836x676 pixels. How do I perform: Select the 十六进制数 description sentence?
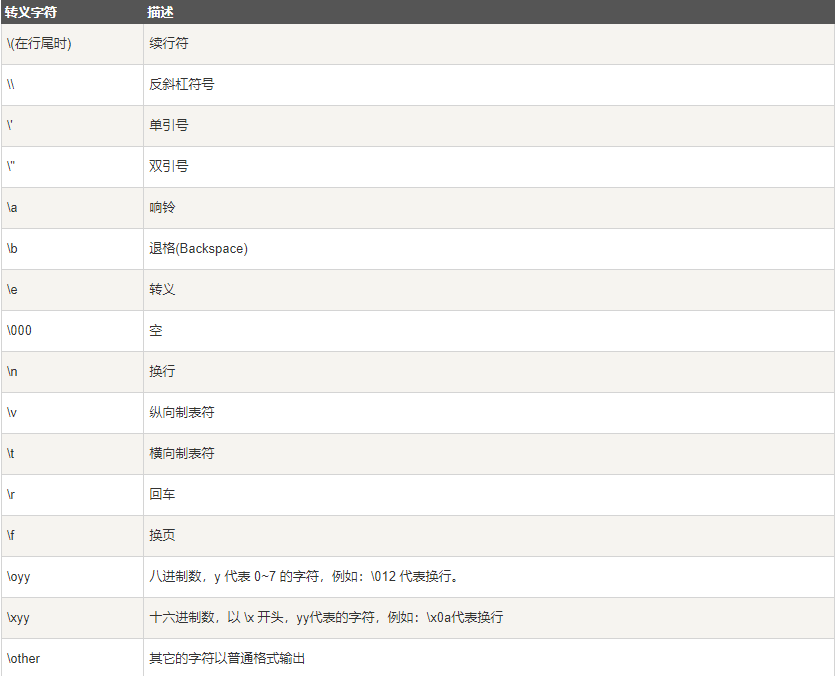click(x=326, y=618)
